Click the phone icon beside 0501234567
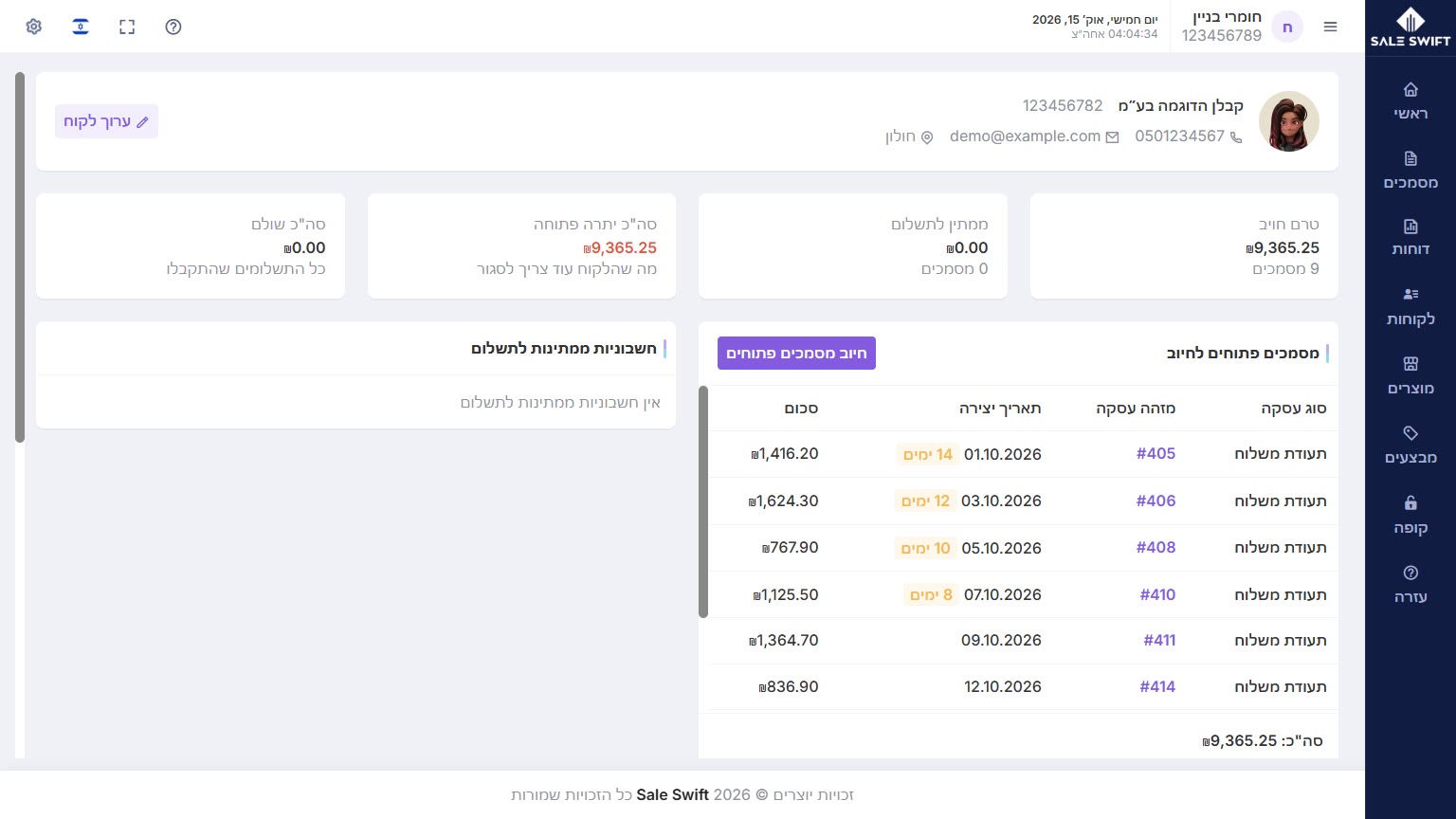Screen dimensions: 1456x819 click(x=1236, y=137)
